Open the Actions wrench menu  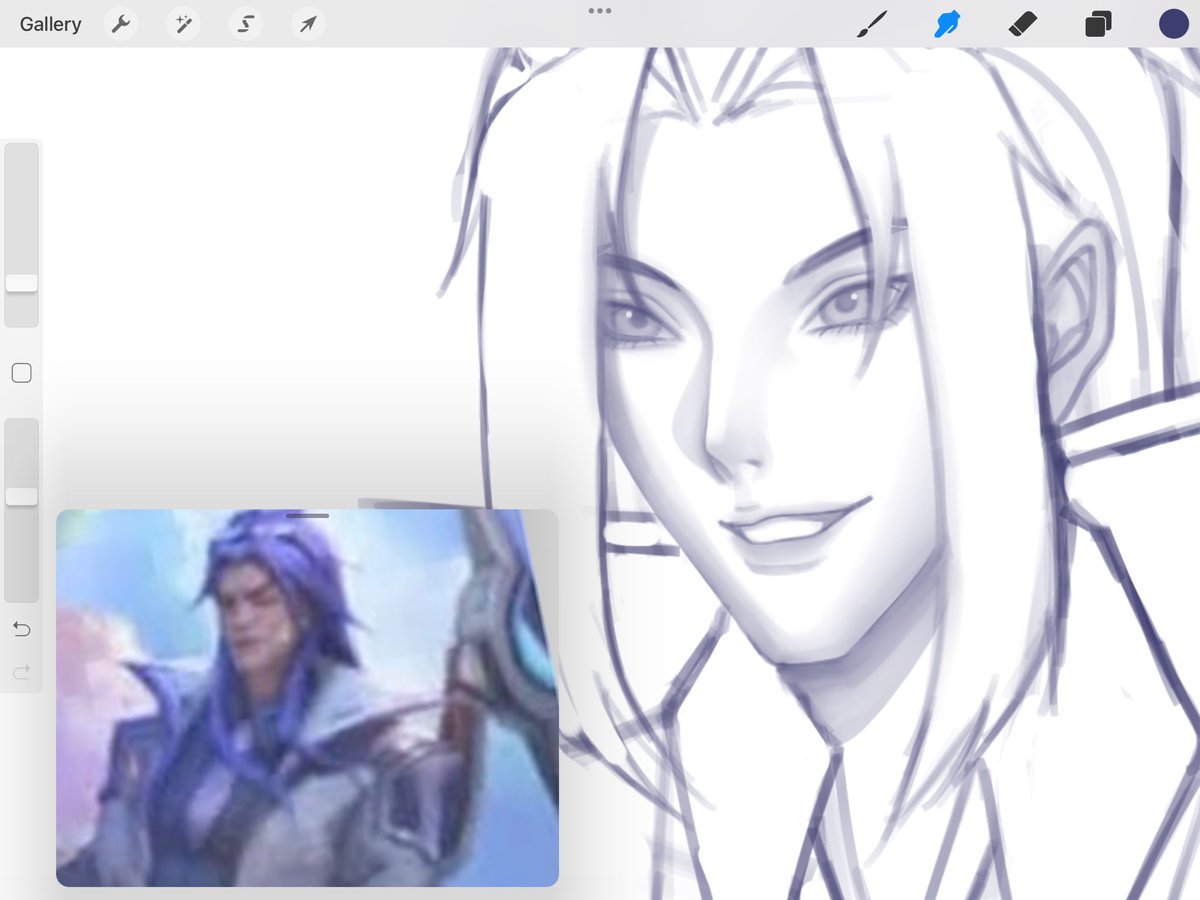point(121,24)
